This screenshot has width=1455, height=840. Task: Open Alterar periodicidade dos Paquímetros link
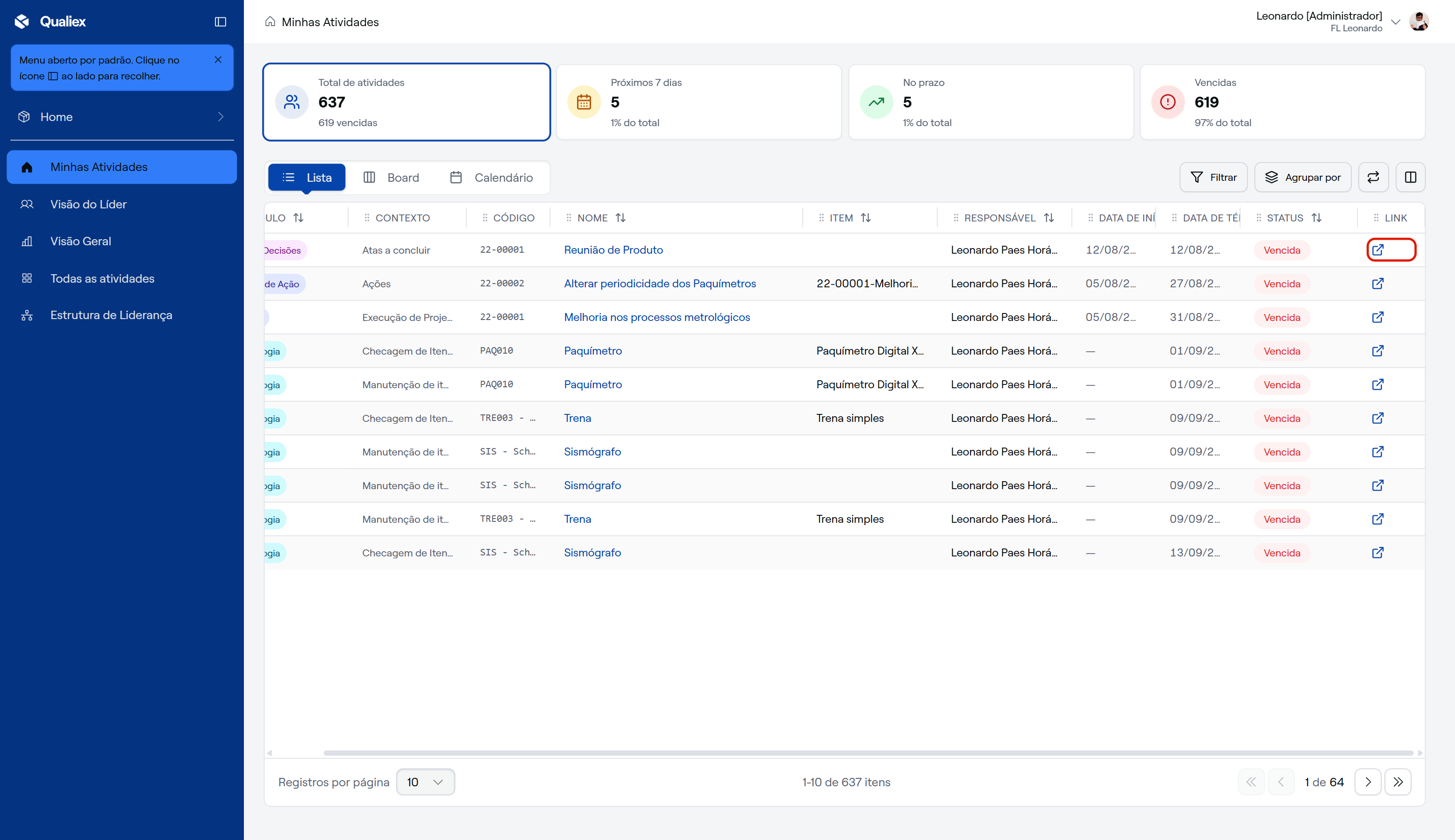point(660,283)
